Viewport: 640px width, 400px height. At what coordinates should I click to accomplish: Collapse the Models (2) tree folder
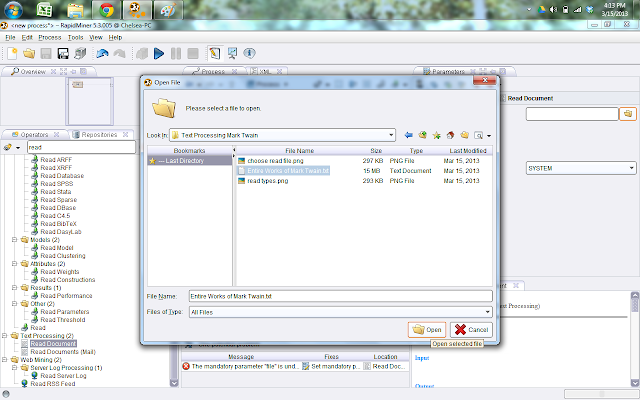[15, 240]
